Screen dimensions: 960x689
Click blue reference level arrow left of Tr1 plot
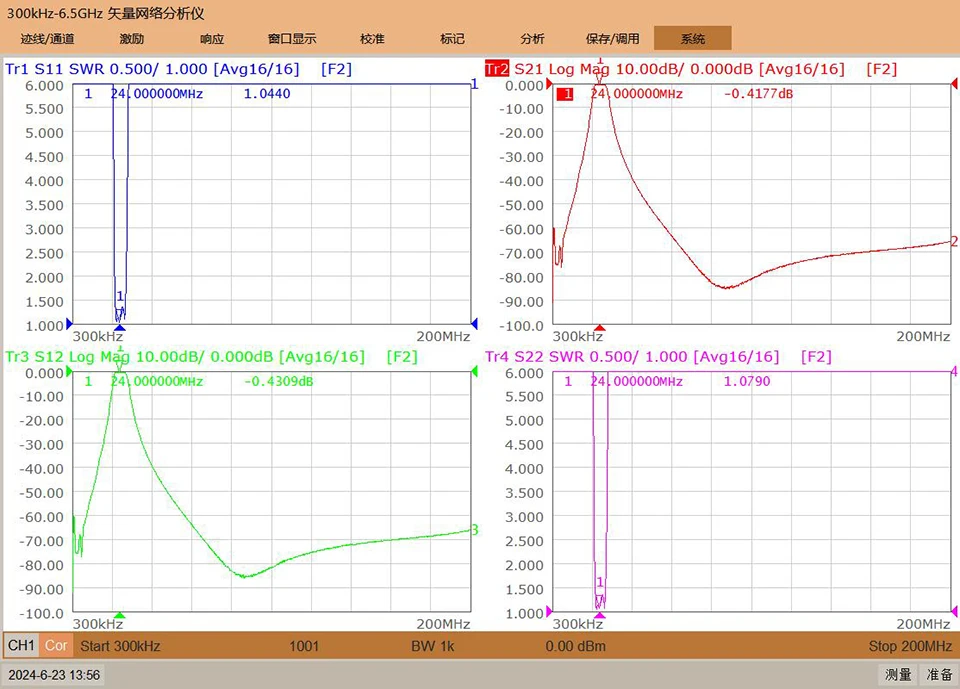click(69, 323)
